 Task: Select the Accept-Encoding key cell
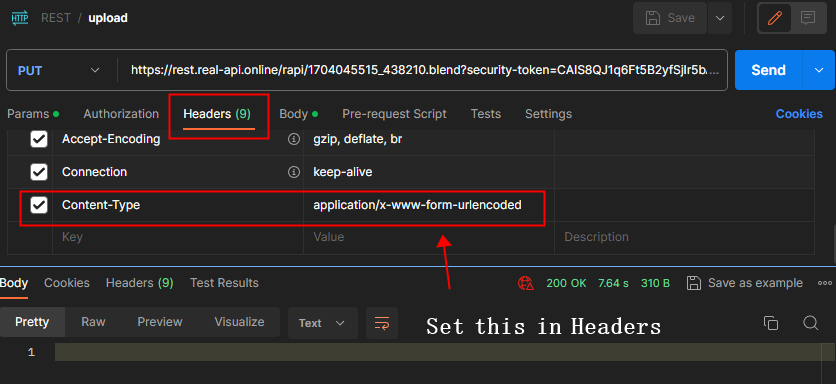tap(178, 139)
